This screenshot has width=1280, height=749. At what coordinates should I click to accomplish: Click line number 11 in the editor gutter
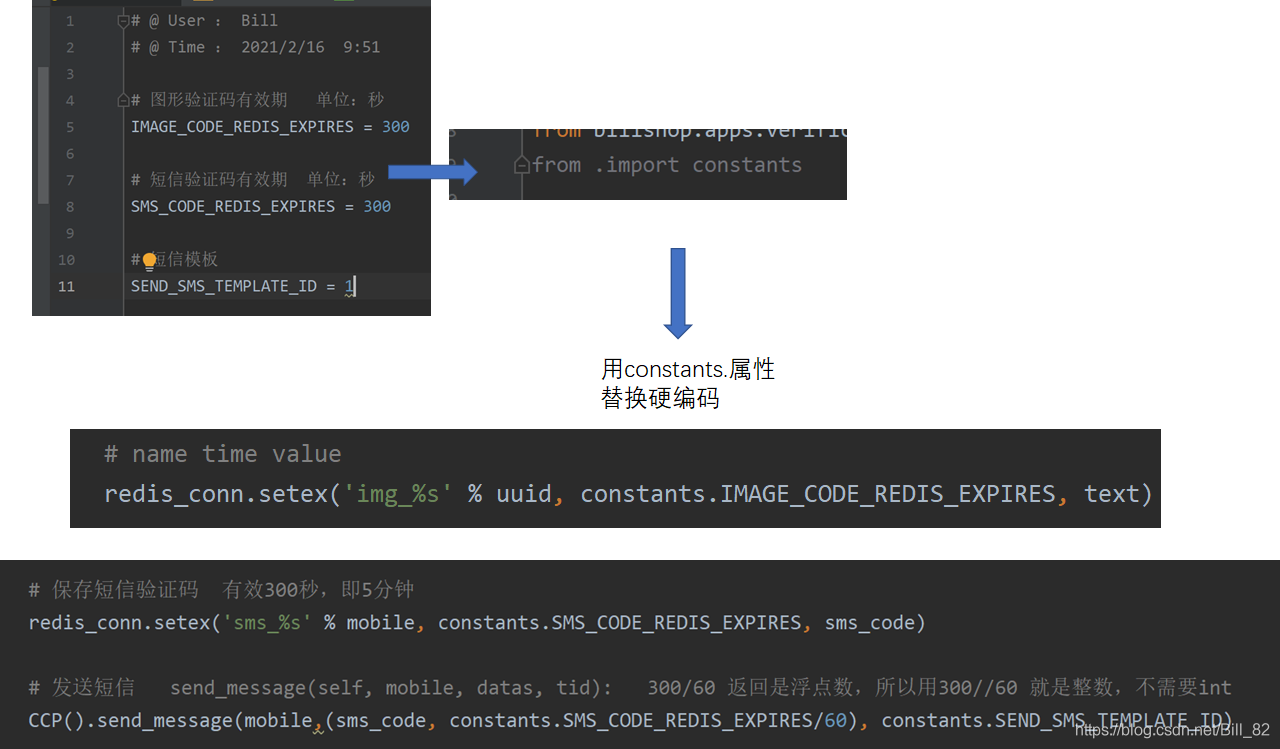(66, 286)
